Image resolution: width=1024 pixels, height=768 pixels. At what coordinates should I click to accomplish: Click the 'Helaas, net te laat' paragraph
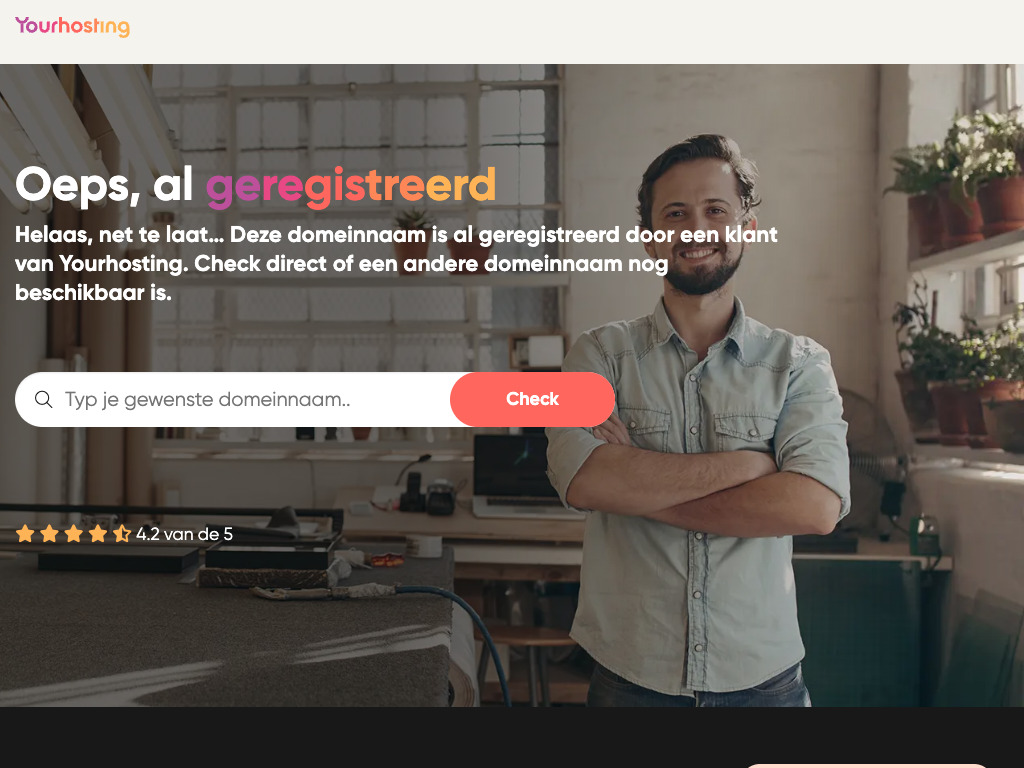[396, 263]
